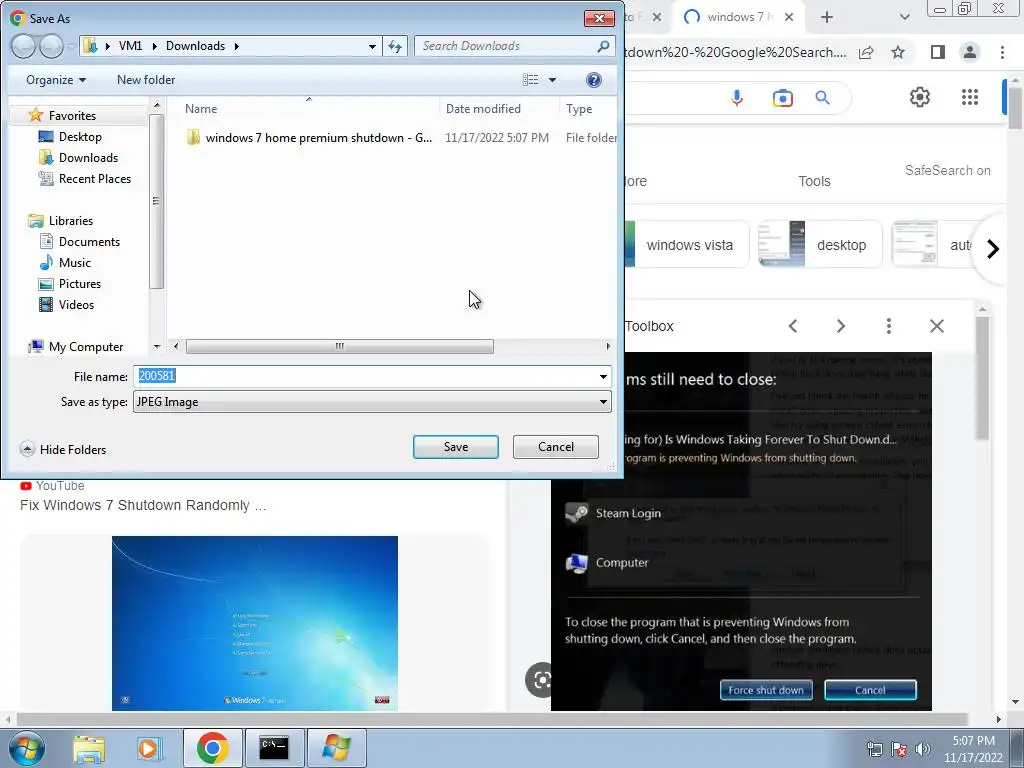Click the file list horizontal scrollbar
Screen dimensions: 1024x768
(340, 346)
